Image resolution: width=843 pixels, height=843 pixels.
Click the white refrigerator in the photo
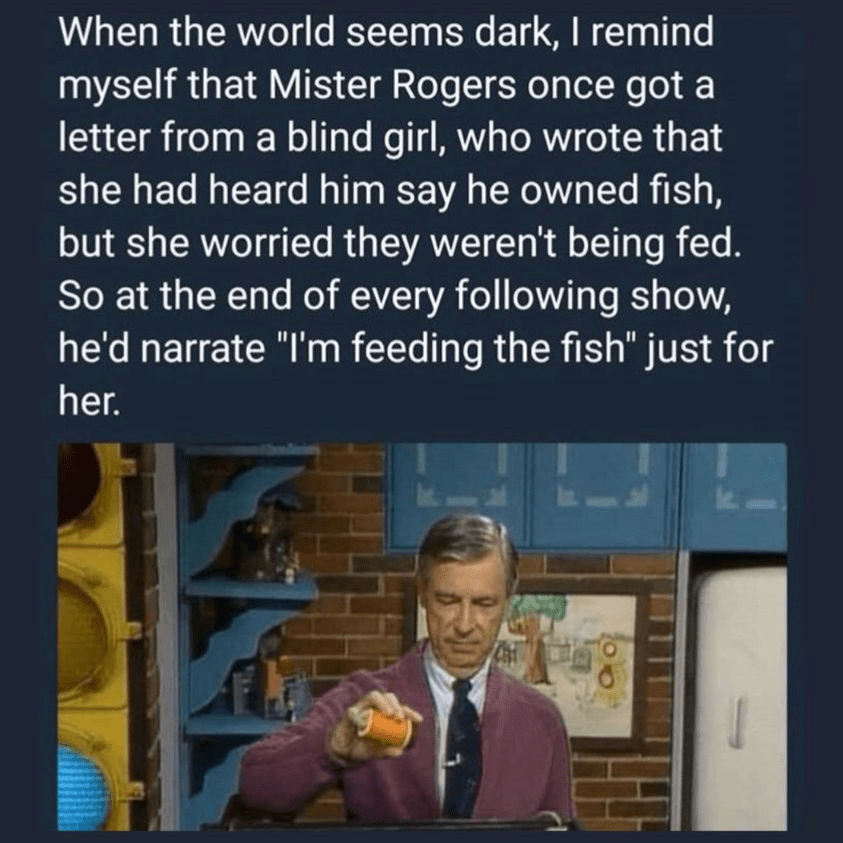[739, 694]
